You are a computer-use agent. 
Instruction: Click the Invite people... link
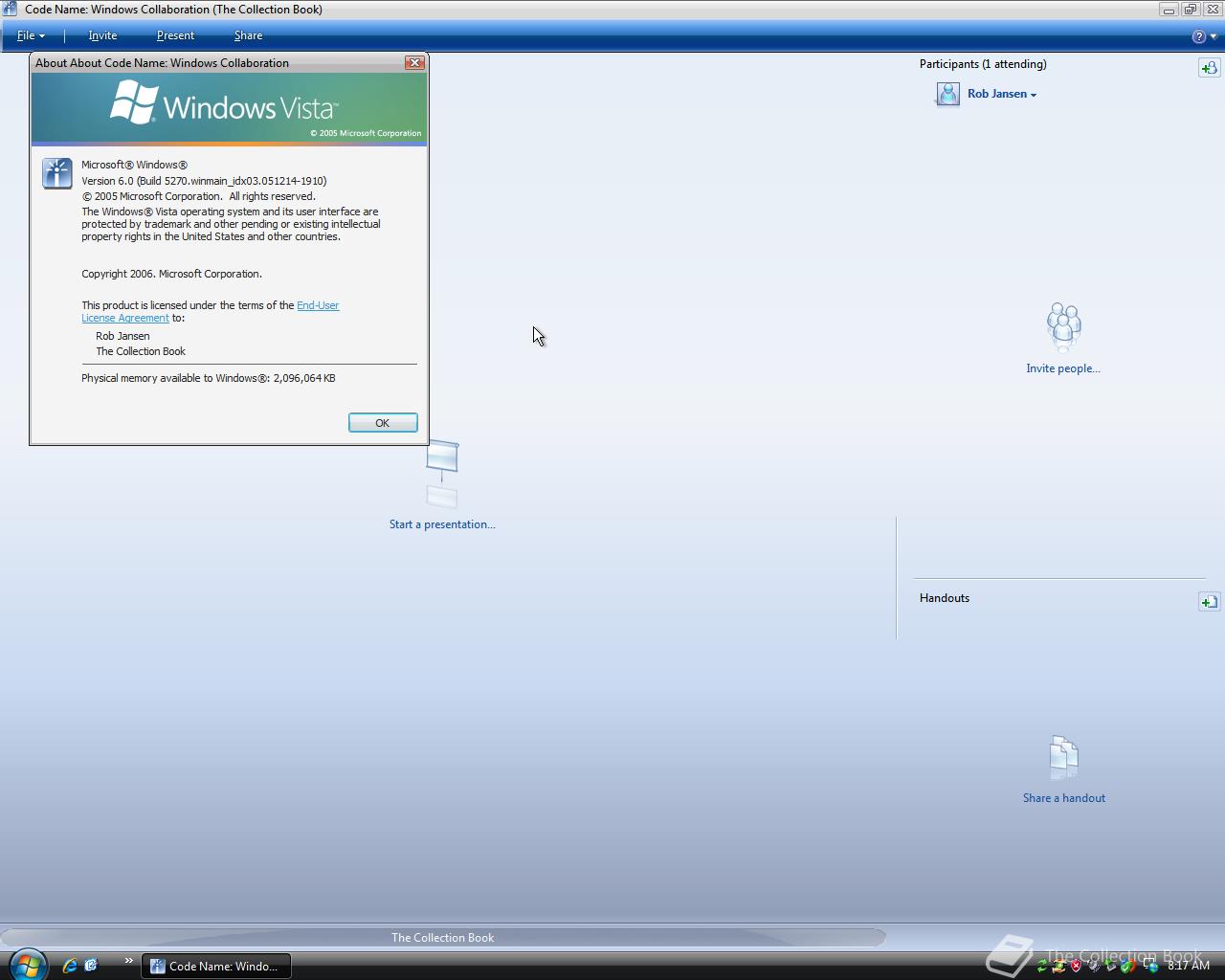(x=1063, y=368)
